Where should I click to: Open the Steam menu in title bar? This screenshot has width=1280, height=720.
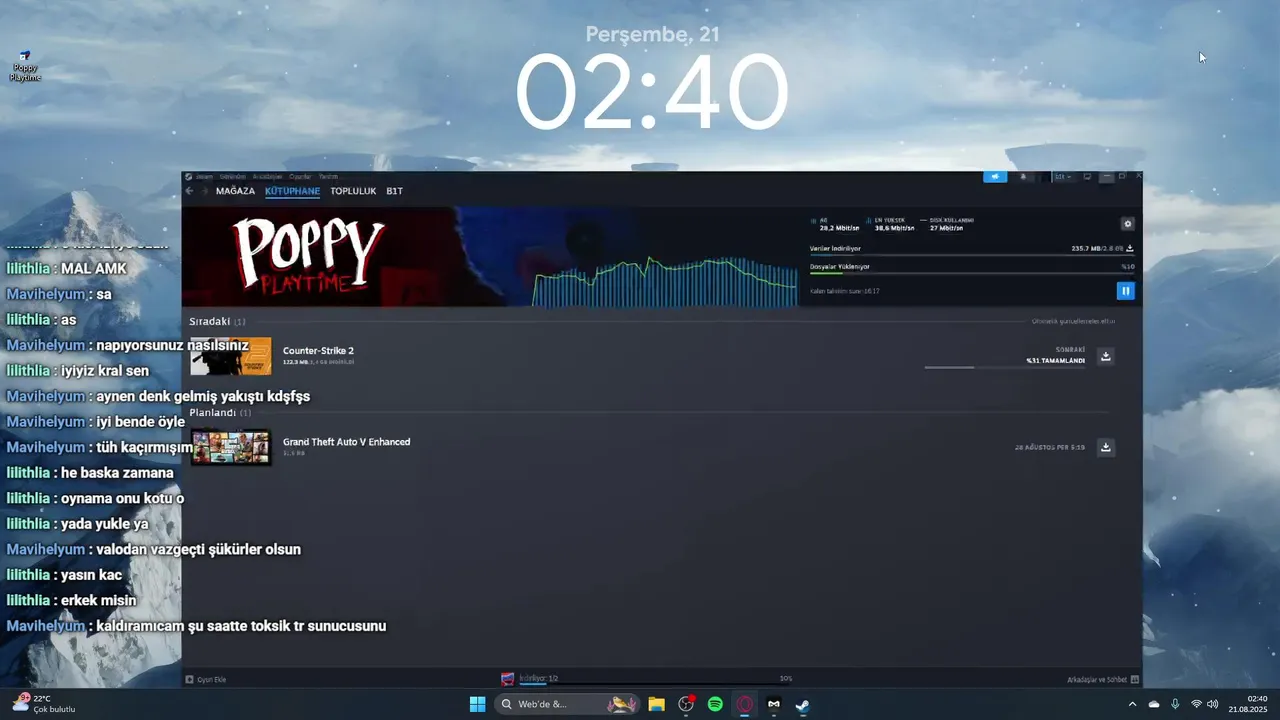pos(205,177)
